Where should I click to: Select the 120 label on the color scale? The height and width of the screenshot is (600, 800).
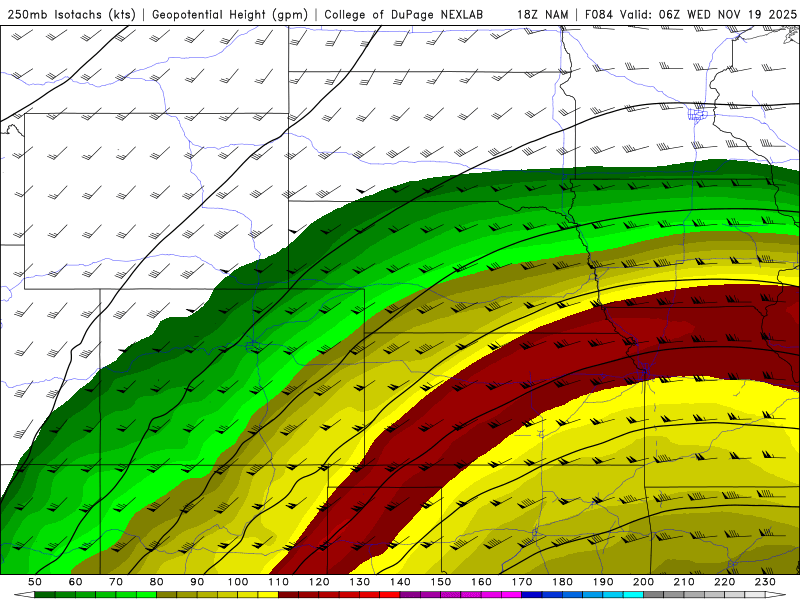(319, 582)
